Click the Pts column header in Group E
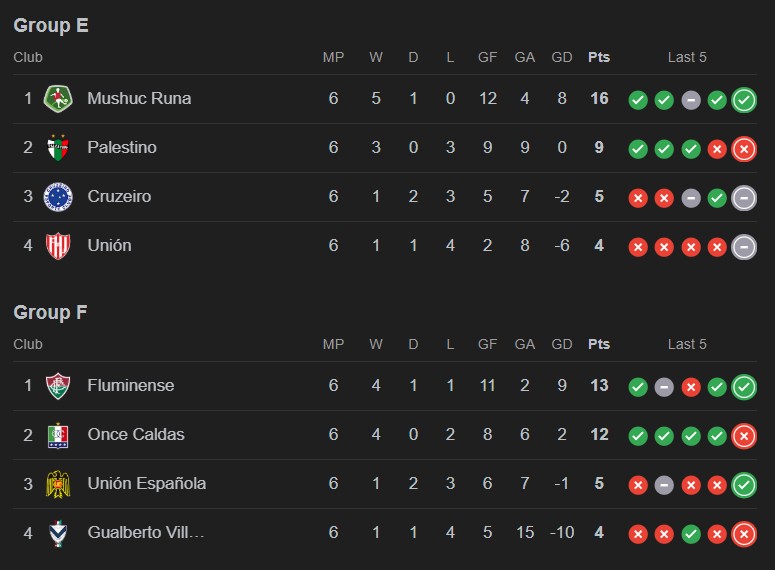This screenshot has width=775, height=570. (x=598, y=58)
